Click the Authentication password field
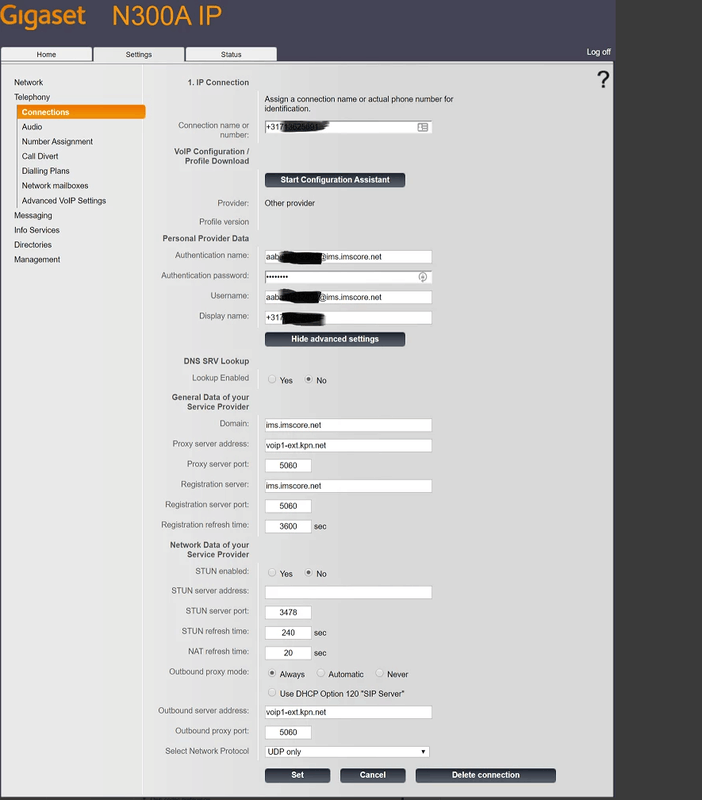The image size is (702, 800). (348, 277)
